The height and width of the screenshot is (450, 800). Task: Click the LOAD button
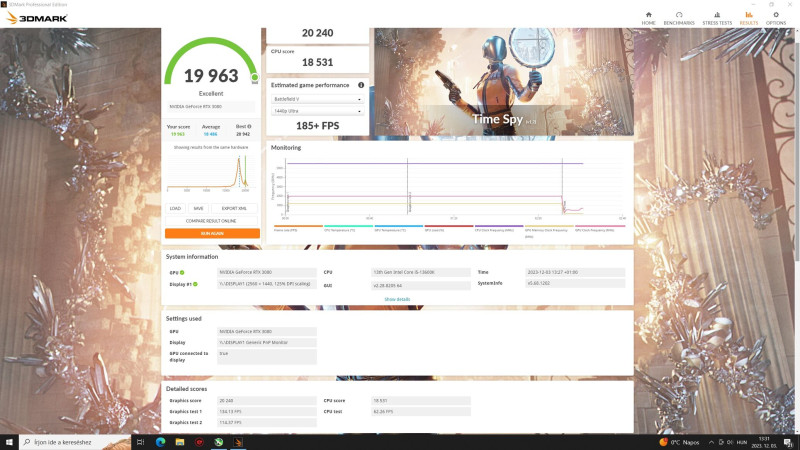coord(175,208)
